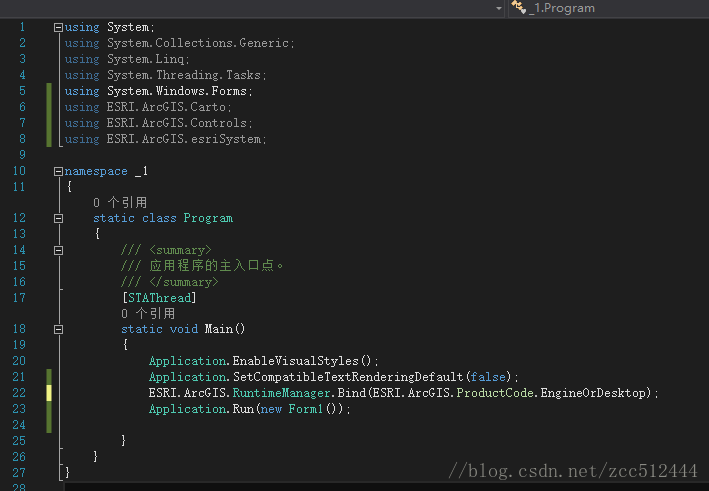
Task: Click 'RuntimeManager' in the Bind line
Action: [x=281, y=392]
